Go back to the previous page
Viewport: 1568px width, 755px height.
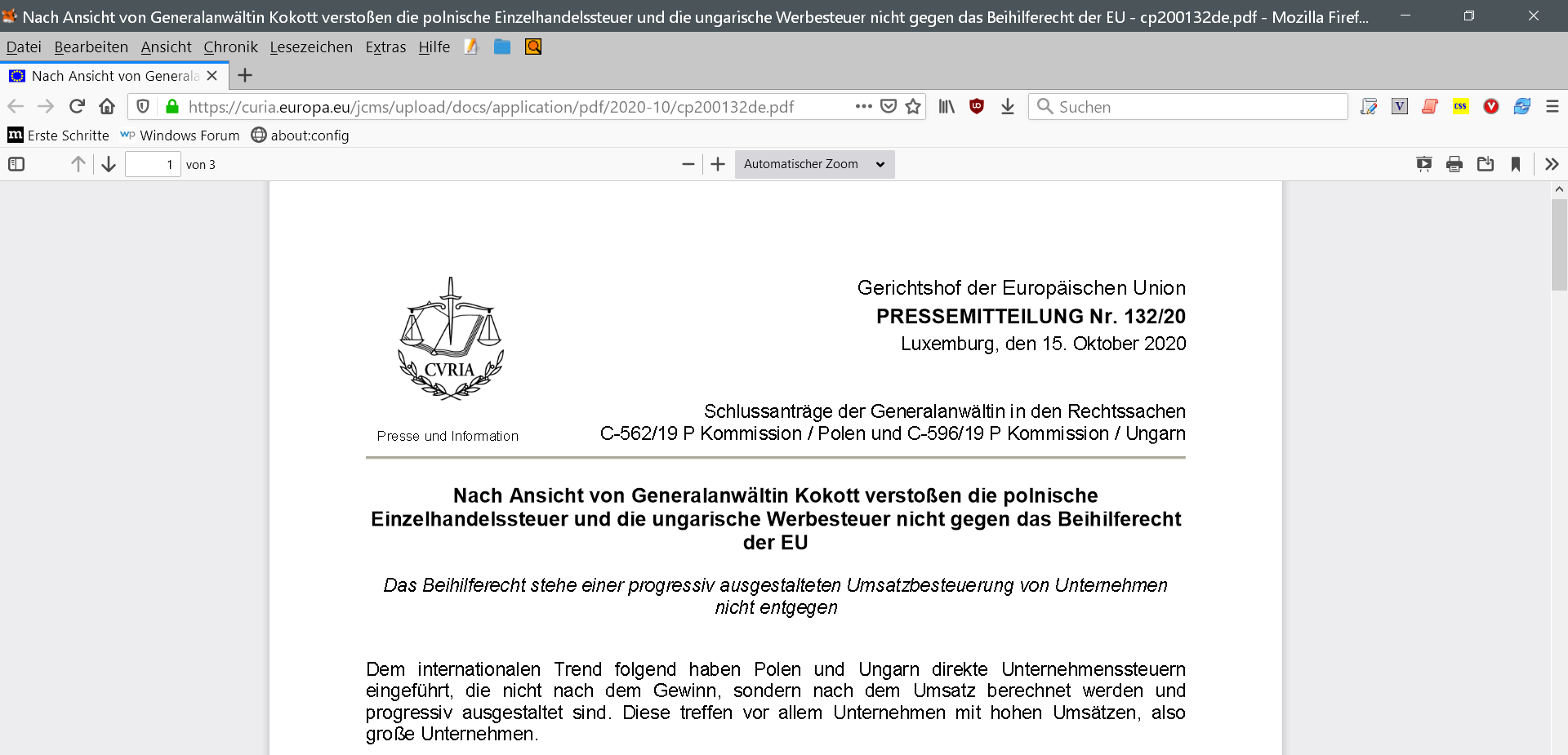(x=16, y=106)
